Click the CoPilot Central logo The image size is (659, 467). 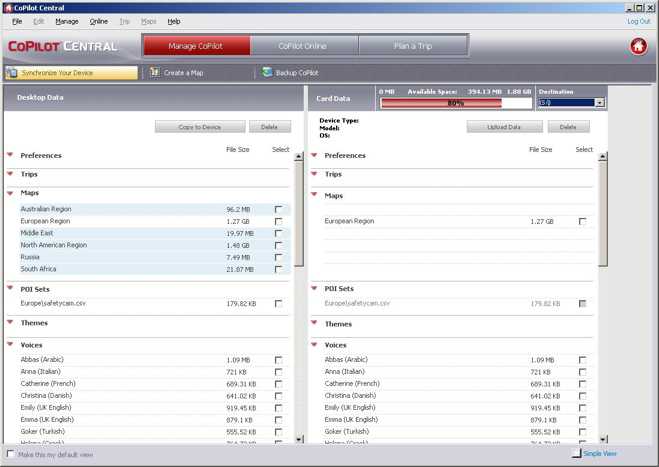[63, 46]
